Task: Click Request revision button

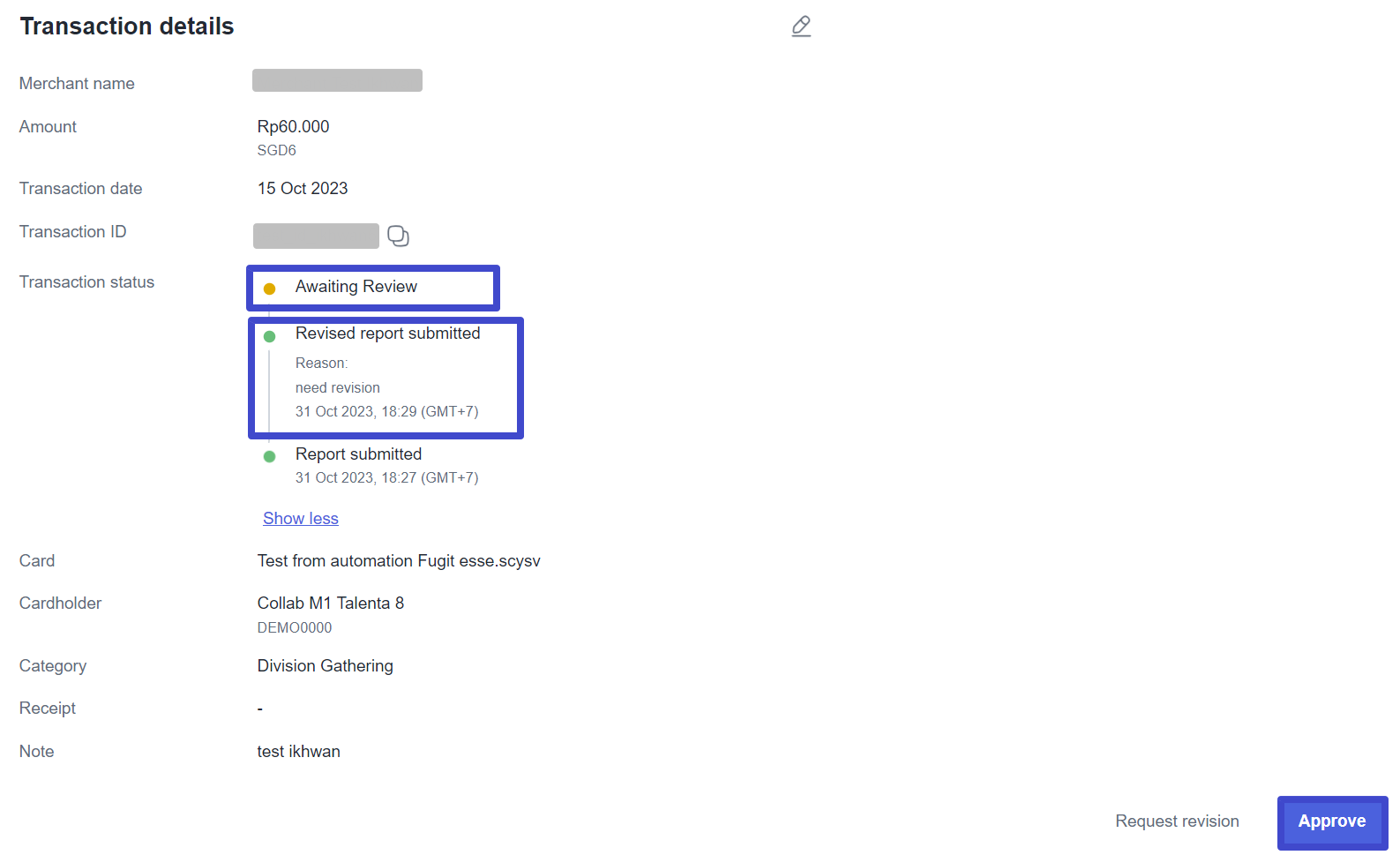Action: (x=1177, y=821)
